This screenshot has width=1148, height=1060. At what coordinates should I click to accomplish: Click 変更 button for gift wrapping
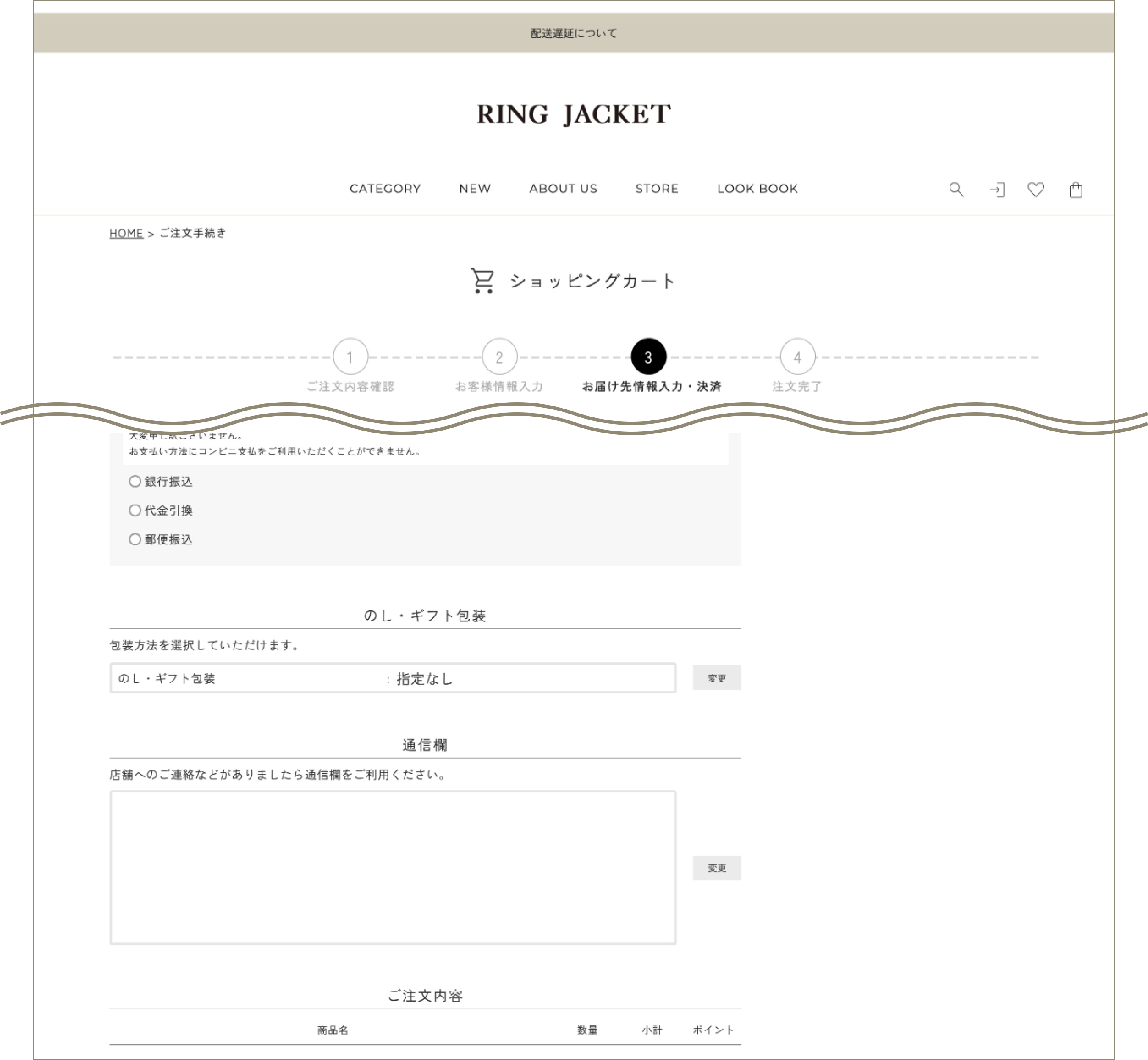[716, 678]
